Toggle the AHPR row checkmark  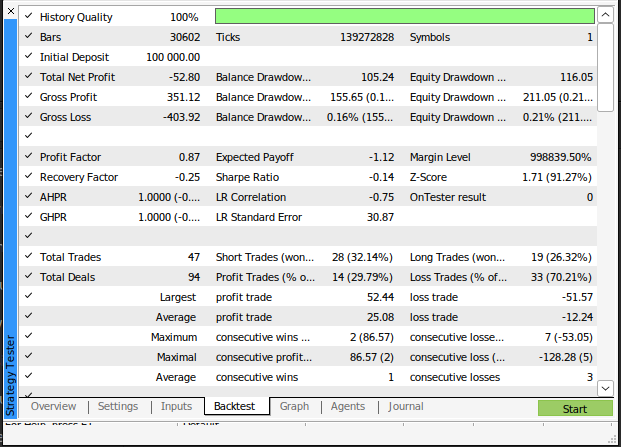29,196
